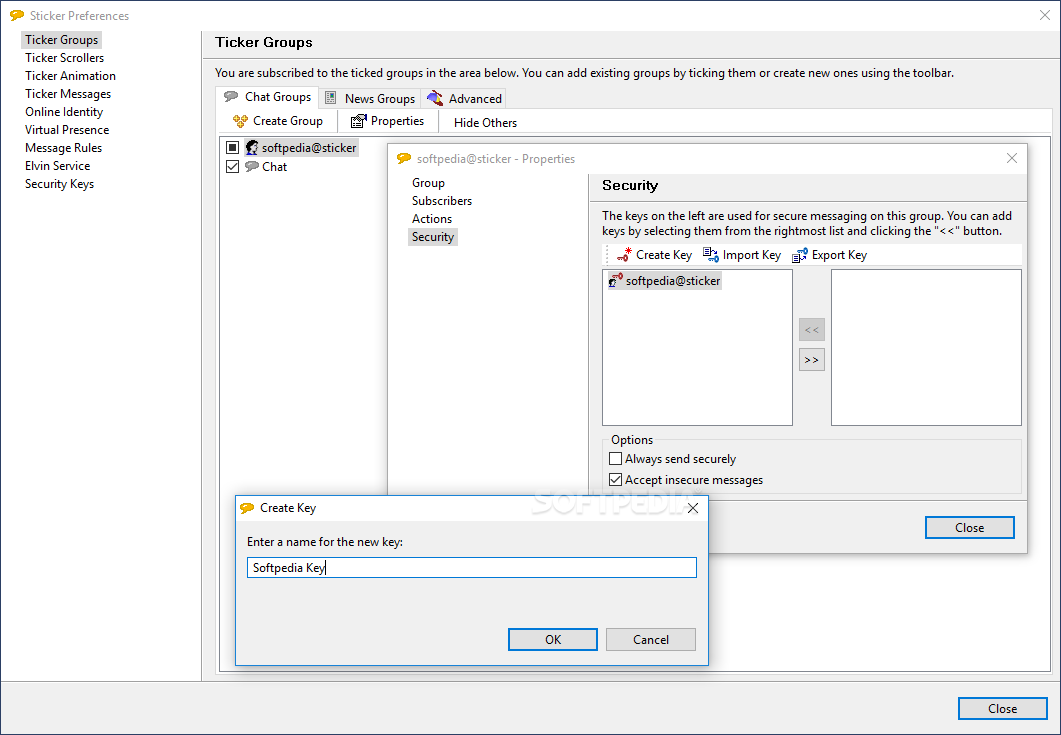Click the softpedia@sticker group avatar icon
Viewport: 1061px width, 735px height.
click(x=252, y=148)
